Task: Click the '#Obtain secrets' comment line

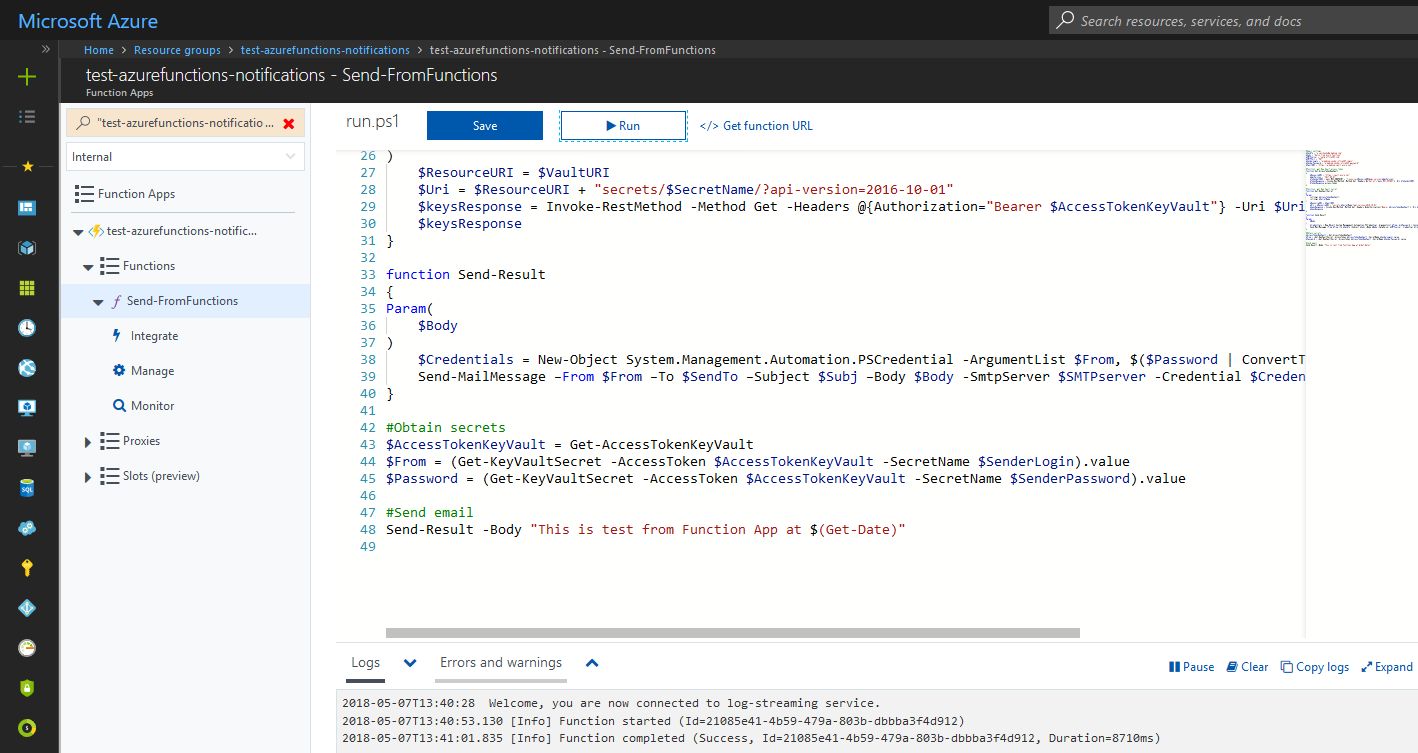Action: tap(446, 428)
